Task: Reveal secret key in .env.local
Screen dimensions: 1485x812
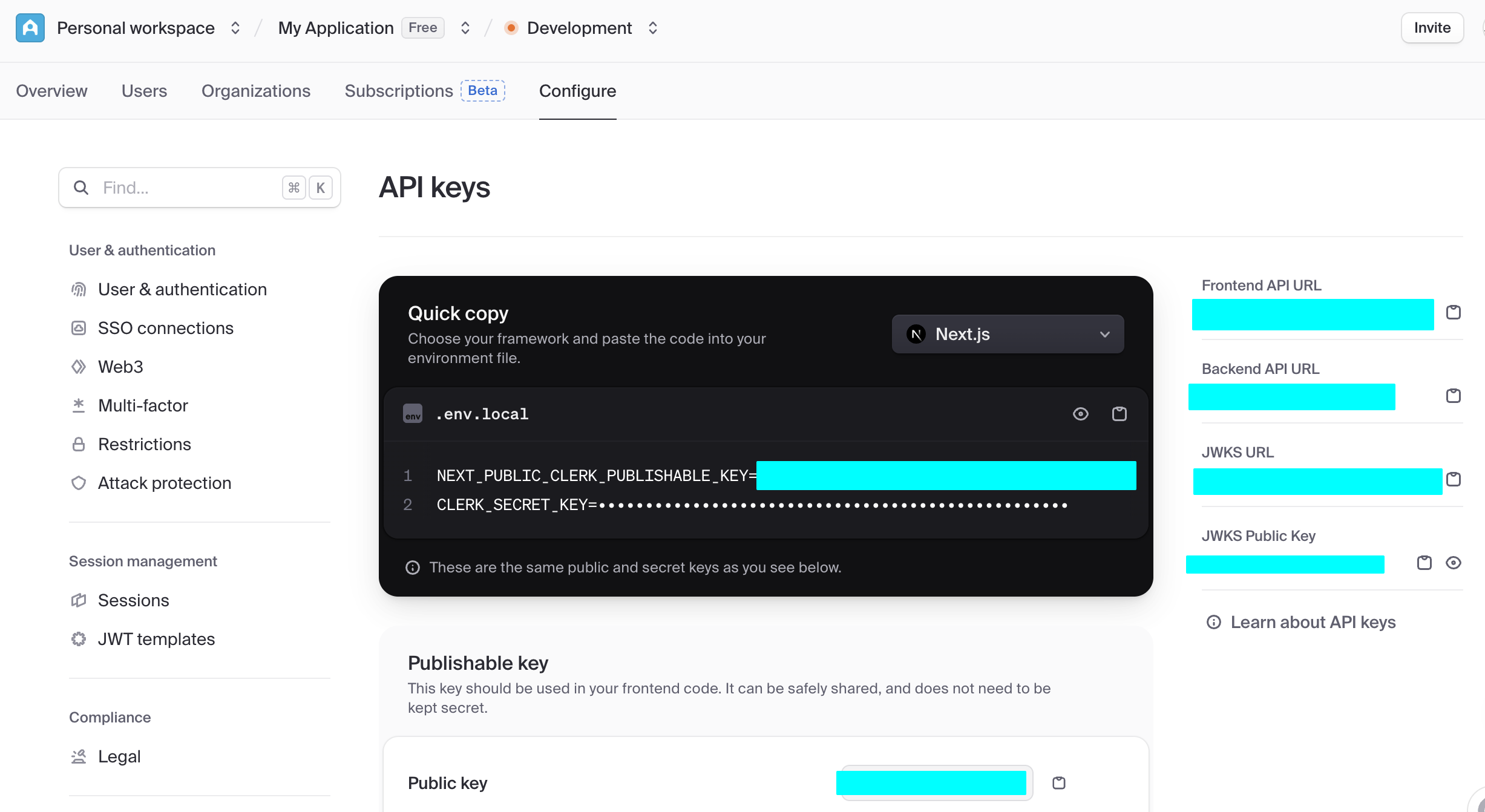Action: click(x=1080, y=414)
